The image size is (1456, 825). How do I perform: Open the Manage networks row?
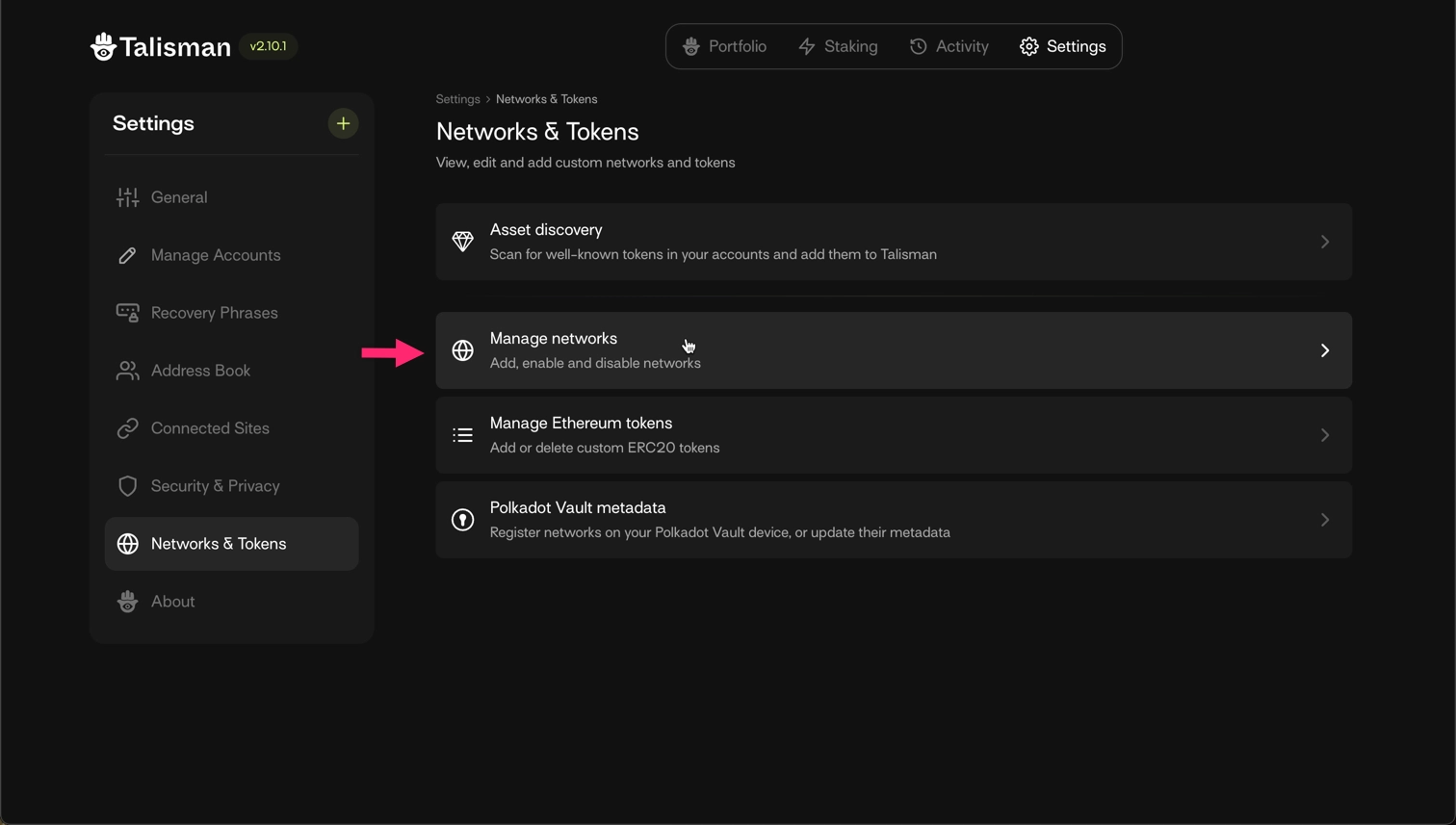point(894,350)
